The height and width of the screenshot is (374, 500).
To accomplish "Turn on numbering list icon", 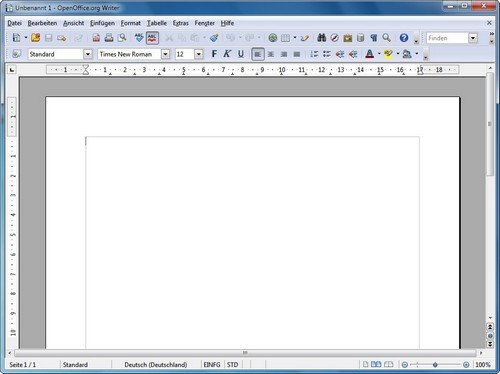I will click(314, 54).
